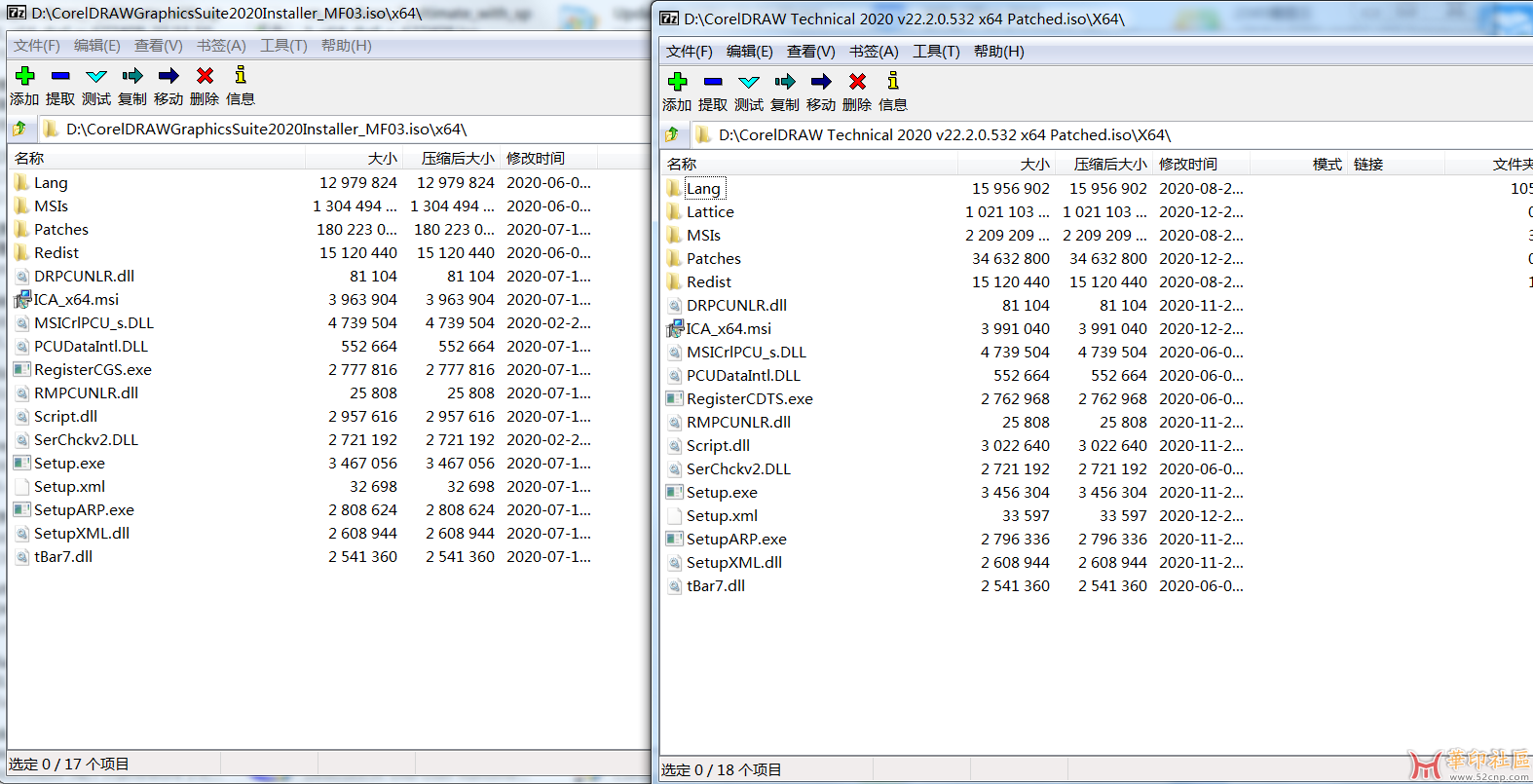Select tBar7.dll name in Technical window
Image resolution: width=1533 pixels, height=784 pixels.
click(716, 585)
